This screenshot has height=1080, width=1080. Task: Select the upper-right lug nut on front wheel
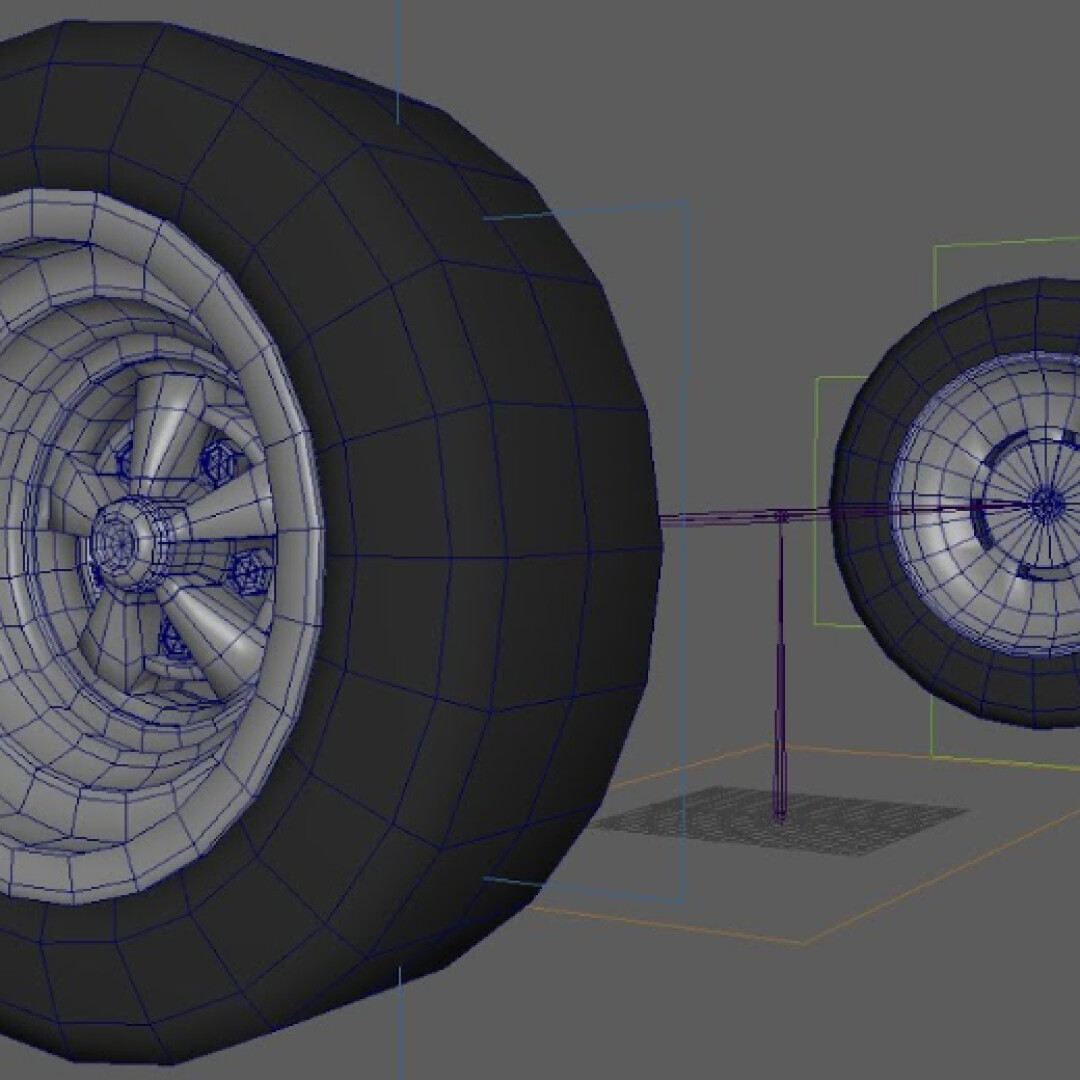(x=214, y=462)
